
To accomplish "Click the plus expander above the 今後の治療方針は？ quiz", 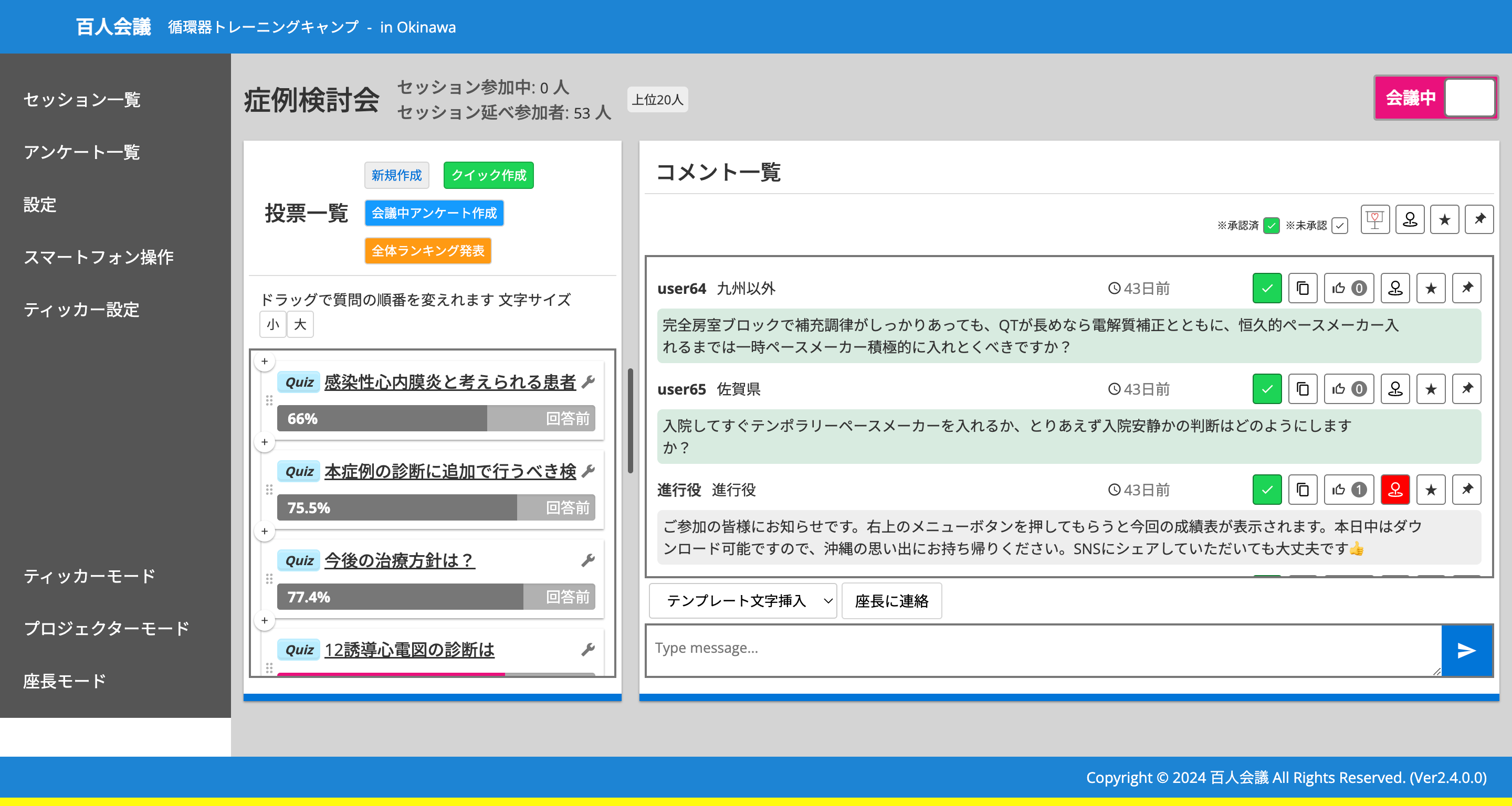I will [x=265, y=532].
